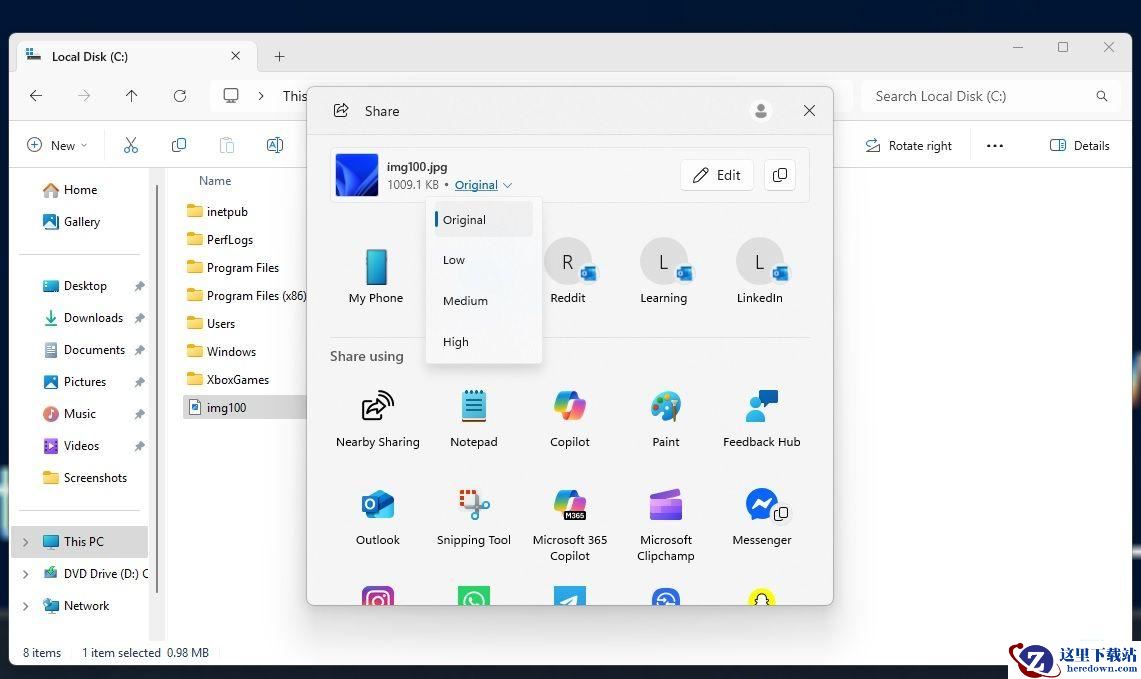Click the Copy icon in Explorer toolbar
The width and height of the screenshot is (1141, 679).
click(178, 146)
